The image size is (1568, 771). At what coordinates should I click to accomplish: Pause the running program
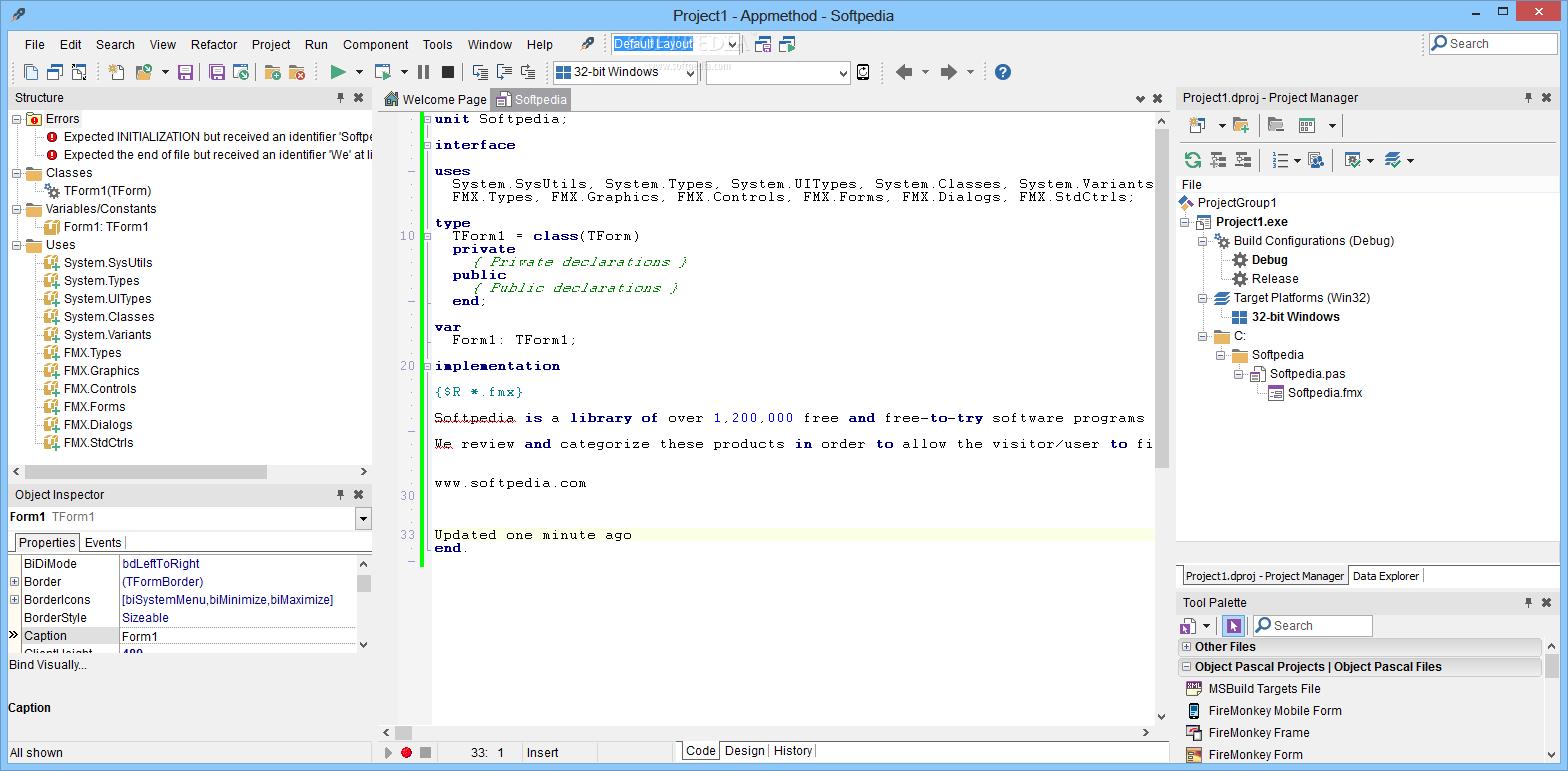pos(423,72)
